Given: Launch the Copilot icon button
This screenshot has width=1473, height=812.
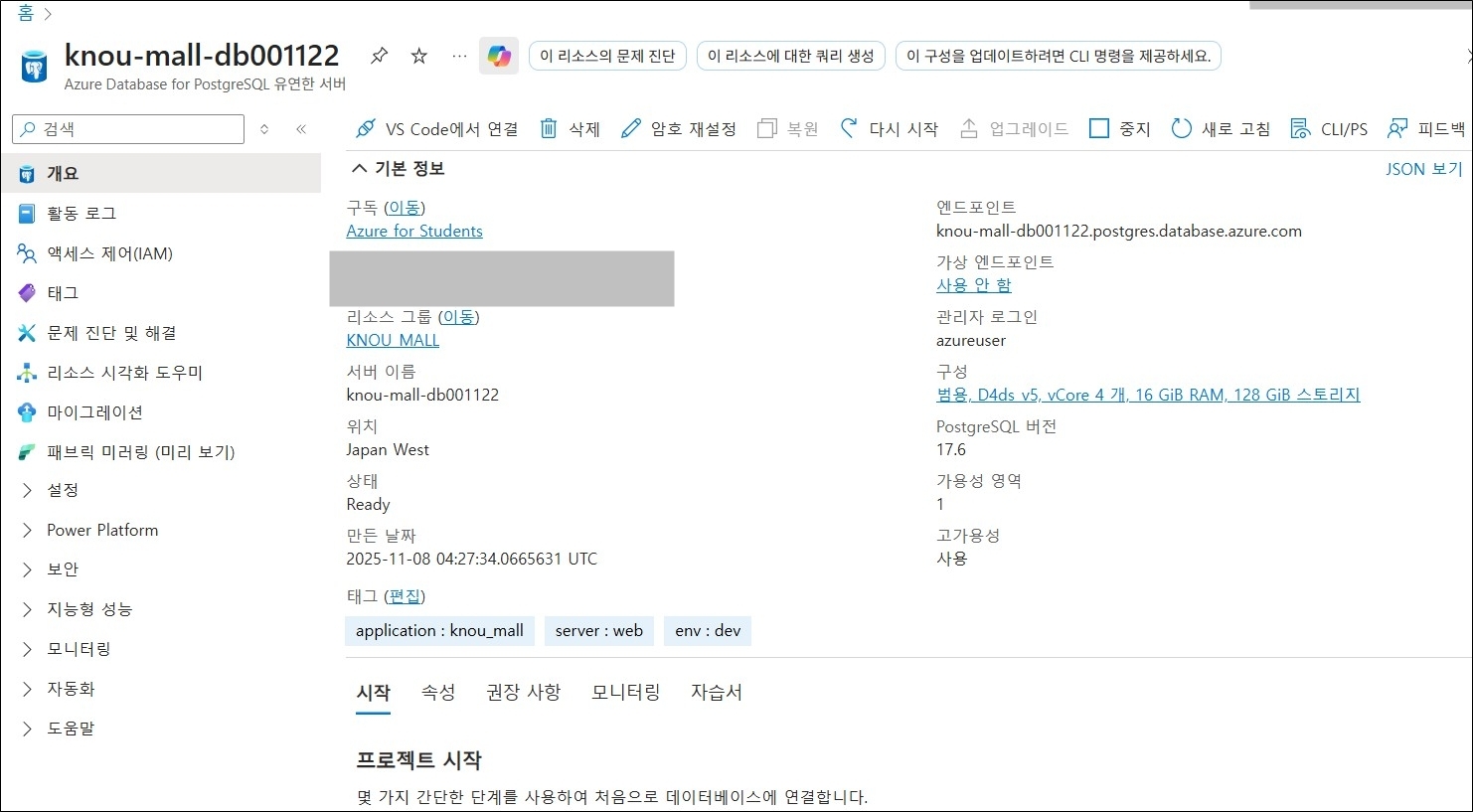Looking at the screenshot, I should [x=499, y=56].
